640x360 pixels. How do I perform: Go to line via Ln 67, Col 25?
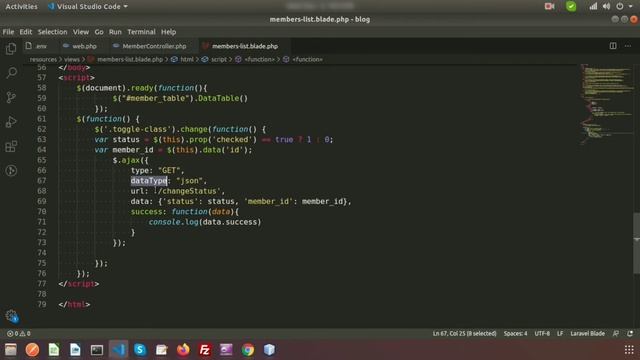click(x=464, y=333)
